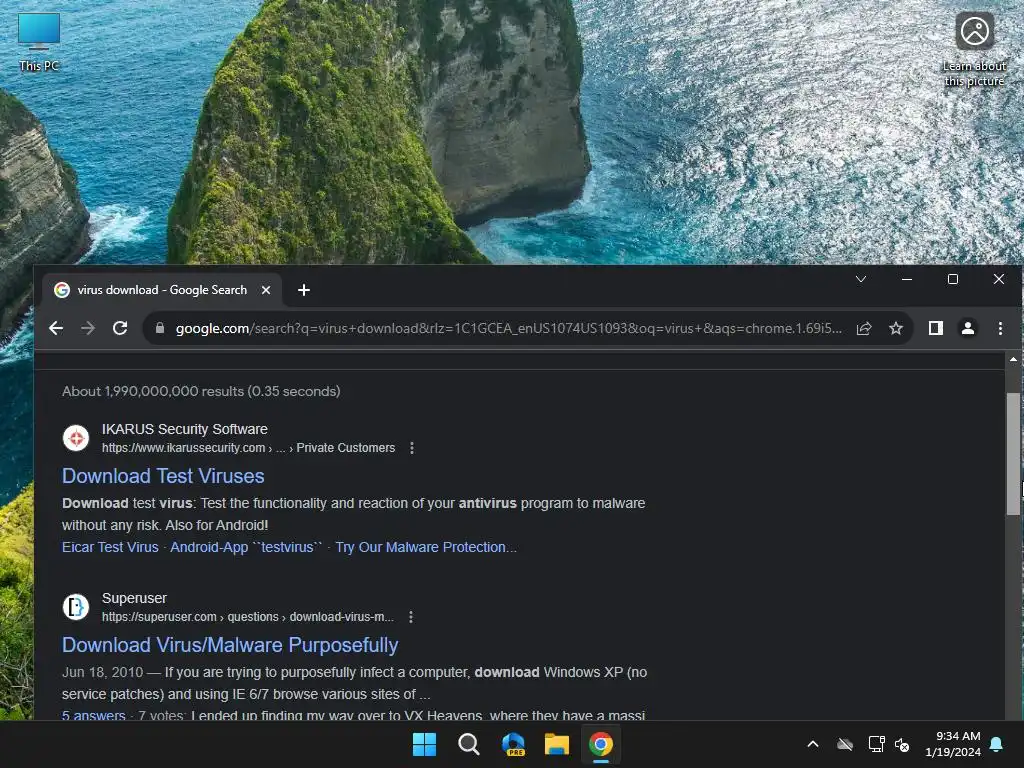Open the Chrome profile menu

click(968, 328)
